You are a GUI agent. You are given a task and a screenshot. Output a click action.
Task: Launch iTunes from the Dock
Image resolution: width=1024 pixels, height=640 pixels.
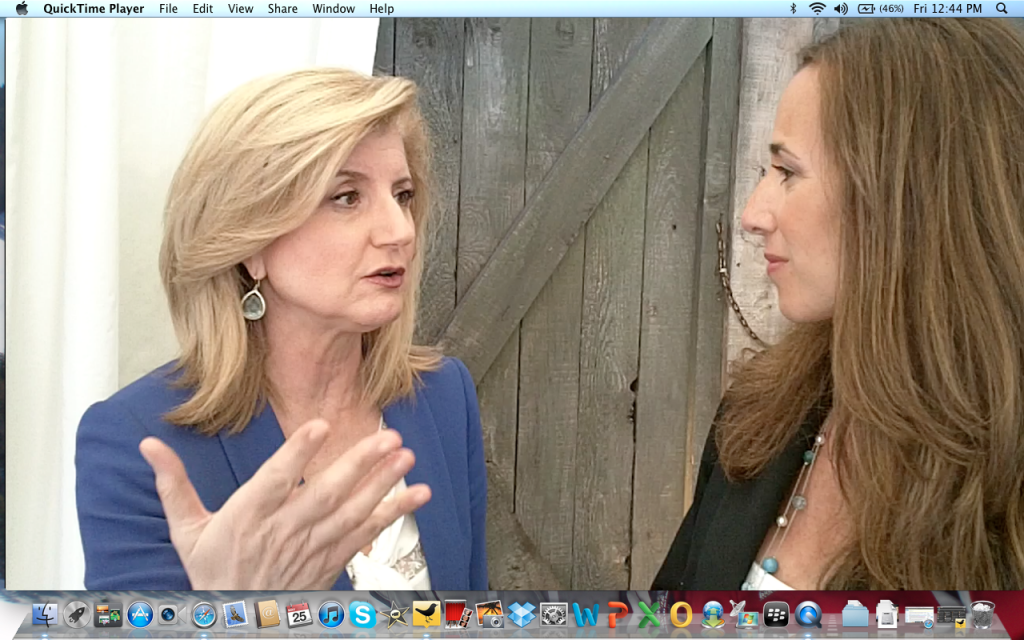330,615
